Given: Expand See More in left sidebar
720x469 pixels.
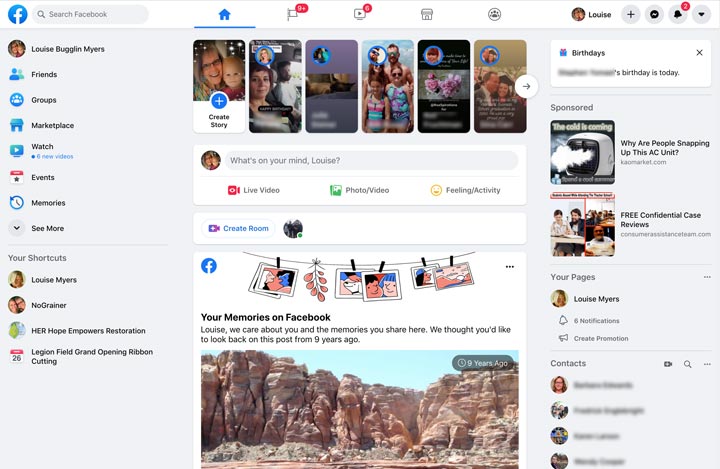Looking at the screenshot, I should tap(37, 228).
